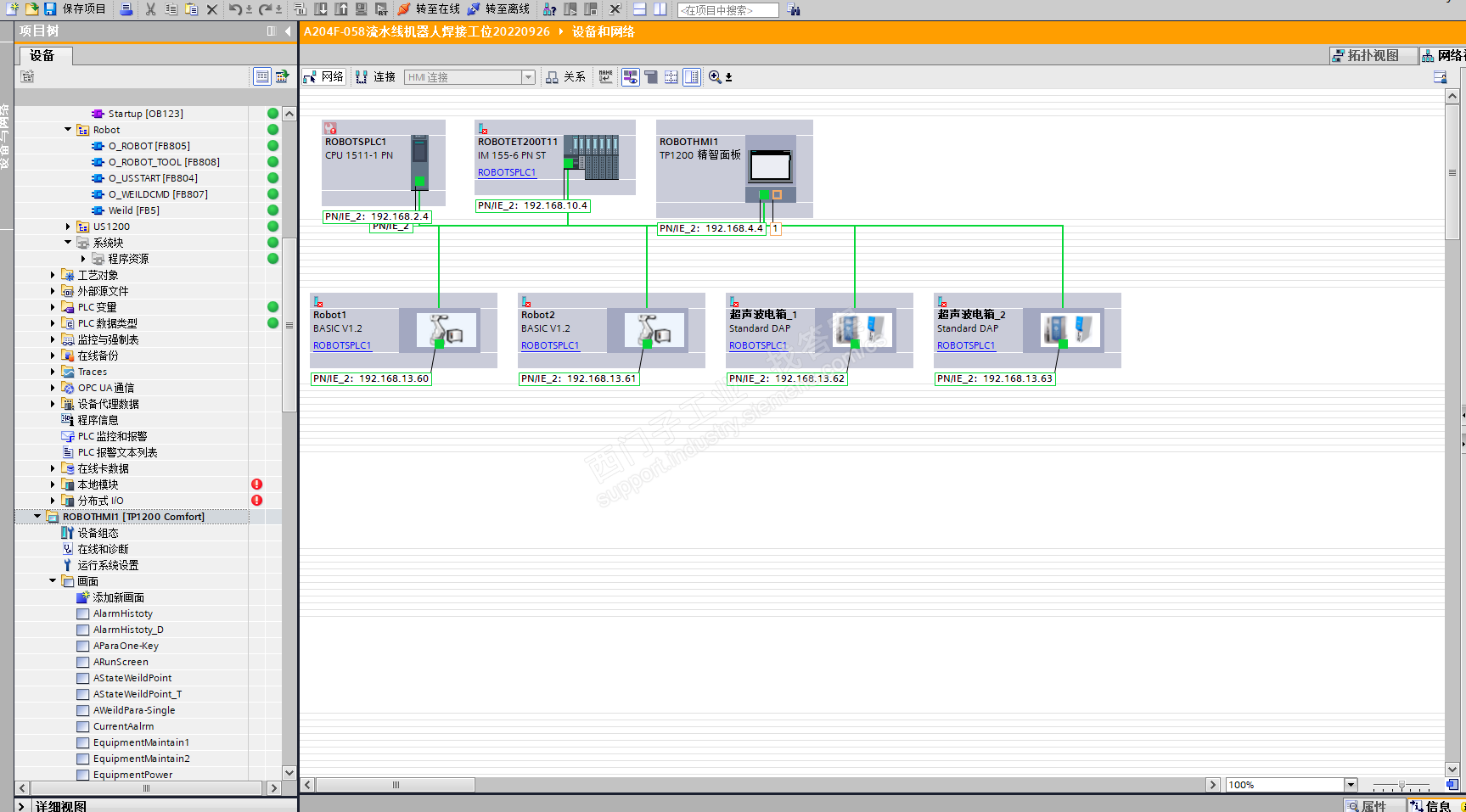Click the zoom magnifier icon
The image size is (1466, 812).
pos(716,77)
